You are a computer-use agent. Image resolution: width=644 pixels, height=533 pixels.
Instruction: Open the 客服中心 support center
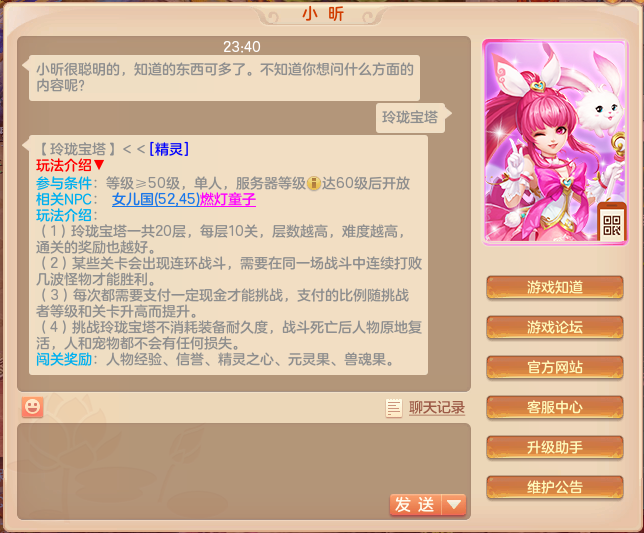click(555, 407)
